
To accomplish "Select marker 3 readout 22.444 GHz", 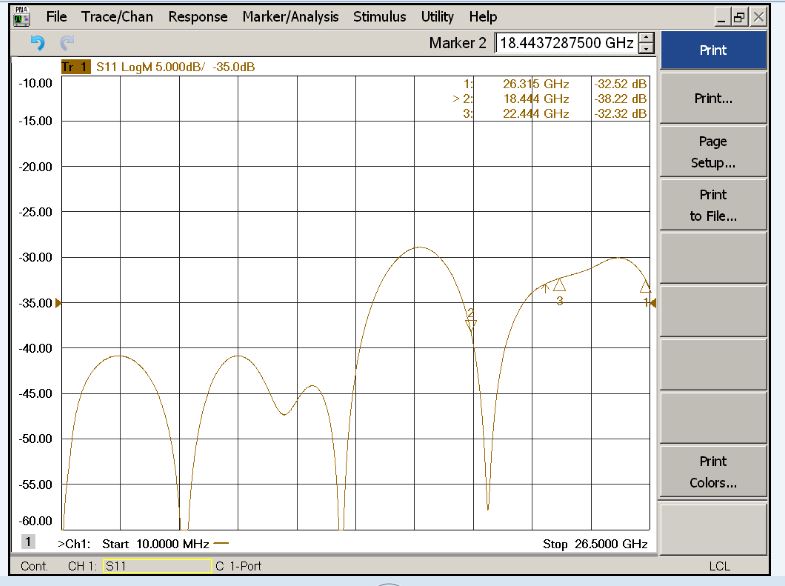I will pos(536,114).
